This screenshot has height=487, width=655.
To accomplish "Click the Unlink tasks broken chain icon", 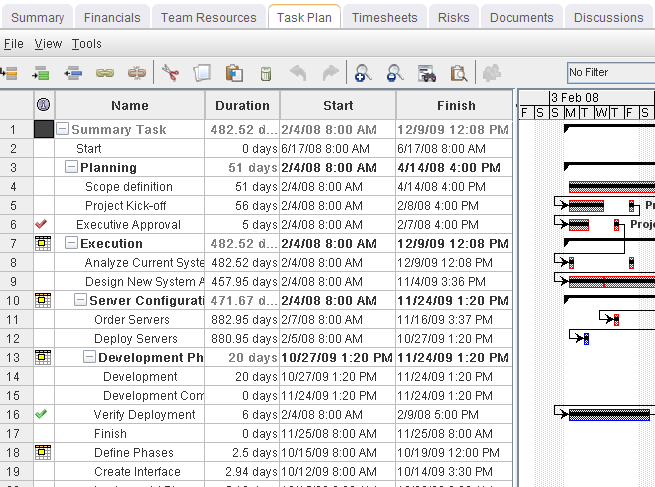I will (137, 74).
